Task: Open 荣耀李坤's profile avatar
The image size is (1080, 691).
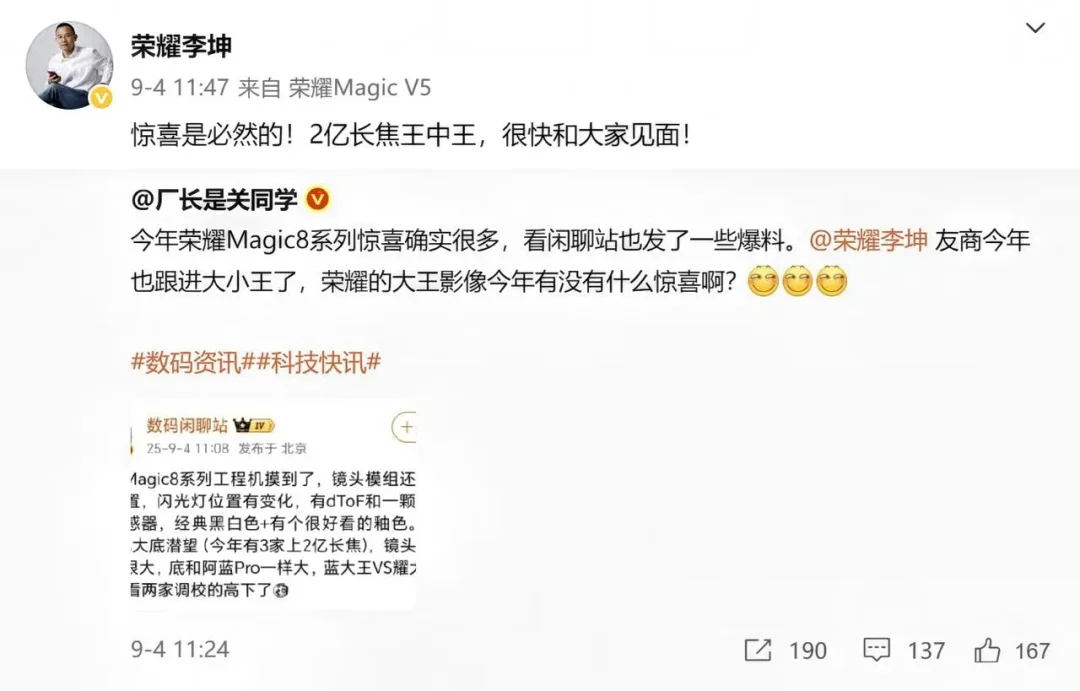Action: [69, 65]
